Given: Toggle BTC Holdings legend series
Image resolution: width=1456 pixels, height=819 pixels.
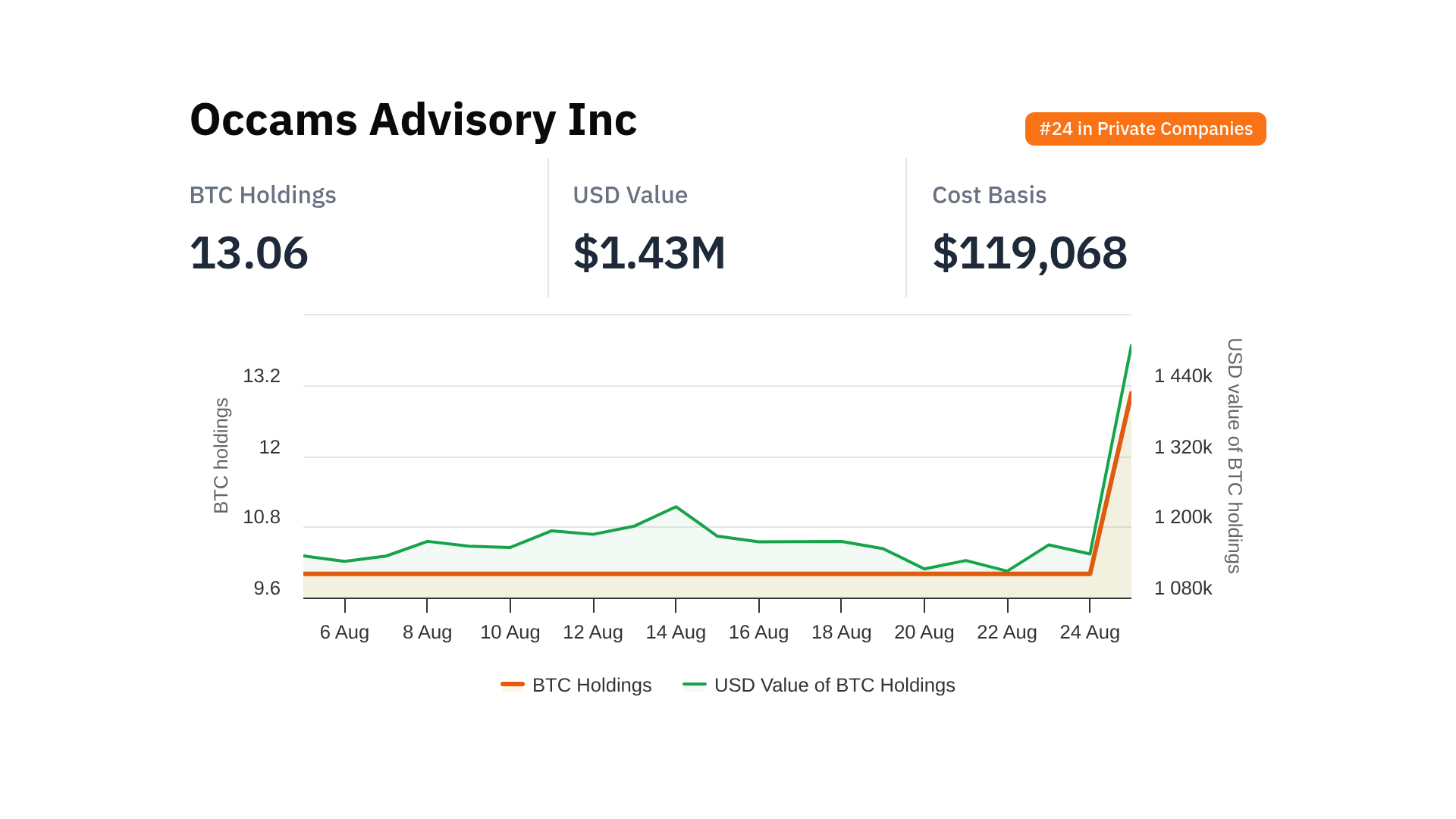Looking at the screenshot, I should pos(591,685).
